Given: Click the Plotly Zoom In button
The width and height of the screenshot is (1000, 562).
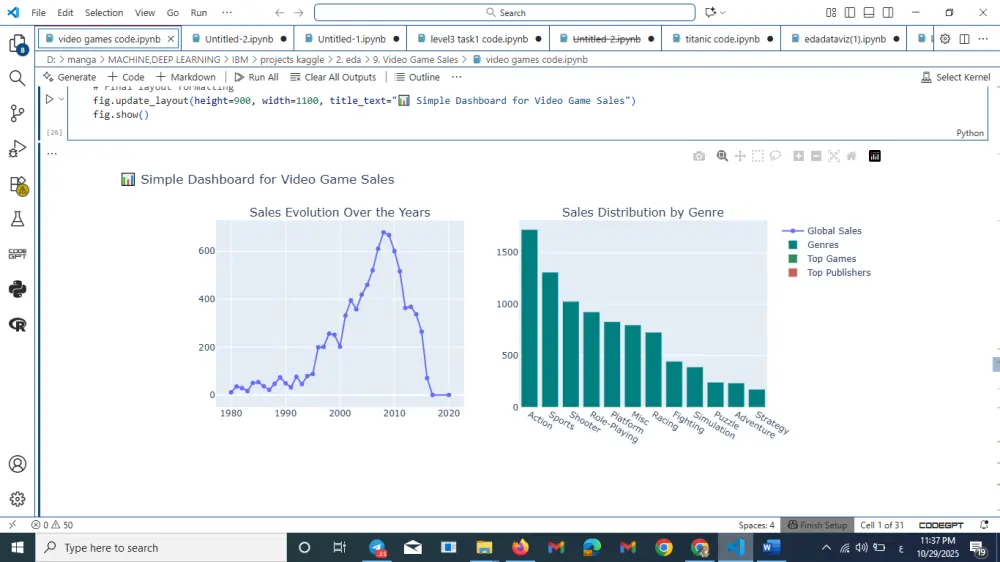Looking at the screenshot, I should coord(798,156).
